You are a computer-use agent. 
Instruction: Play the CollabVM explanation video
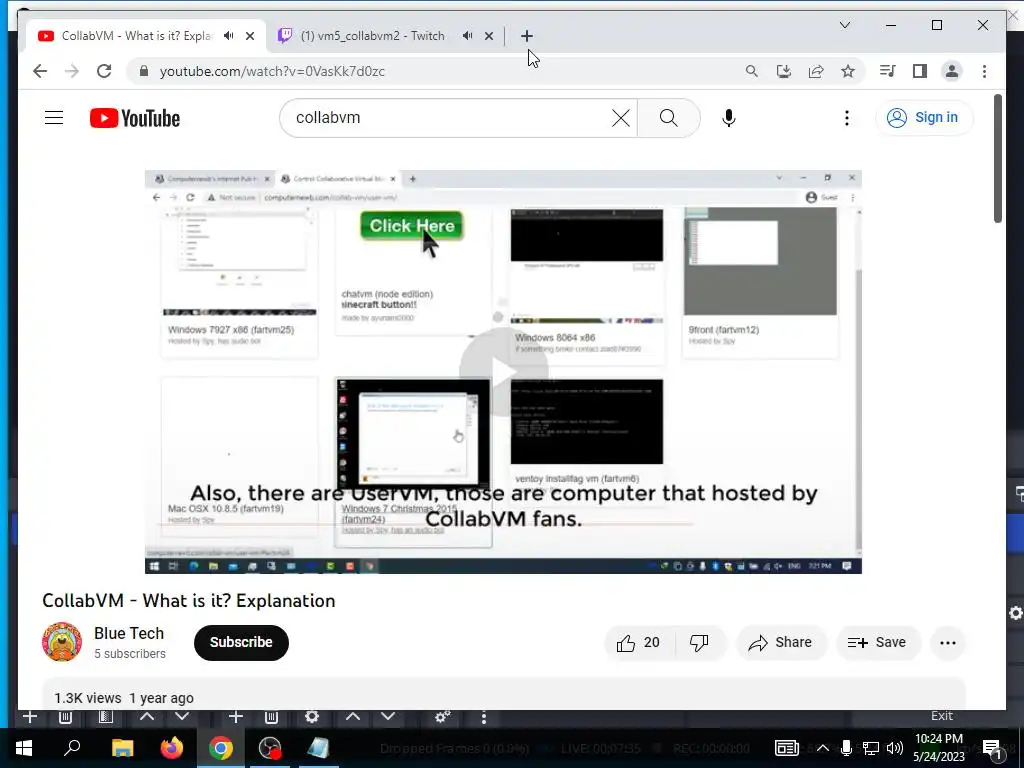(x=503, y=372)
